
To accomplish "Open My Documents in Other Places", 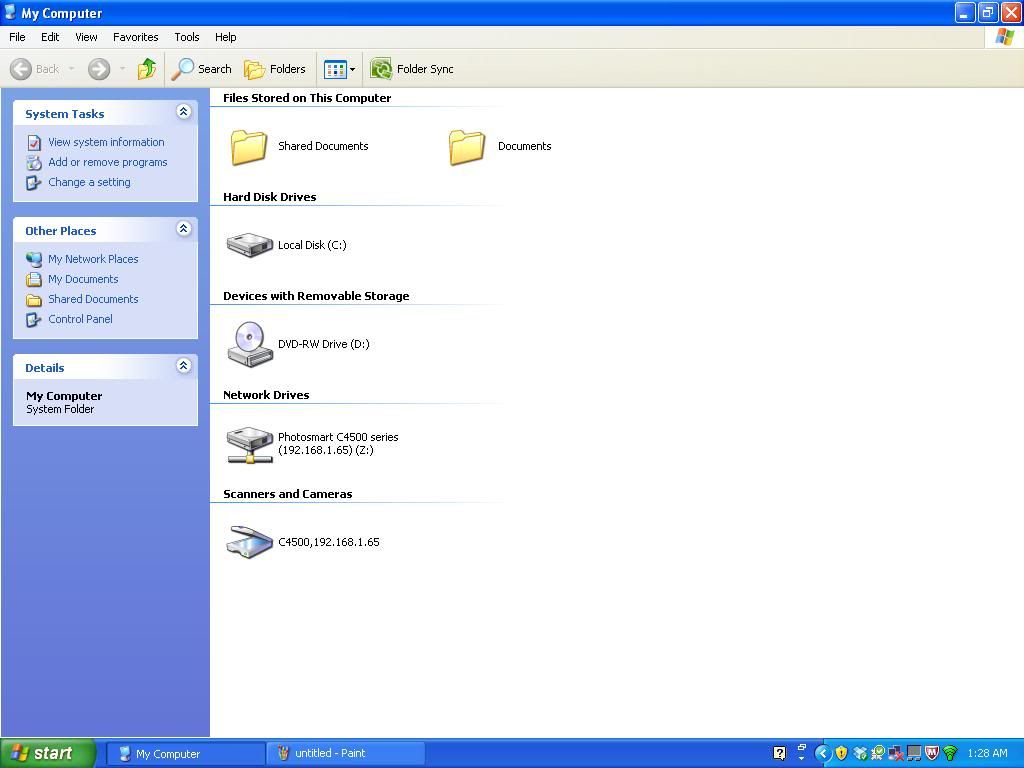I will point(83,279).
